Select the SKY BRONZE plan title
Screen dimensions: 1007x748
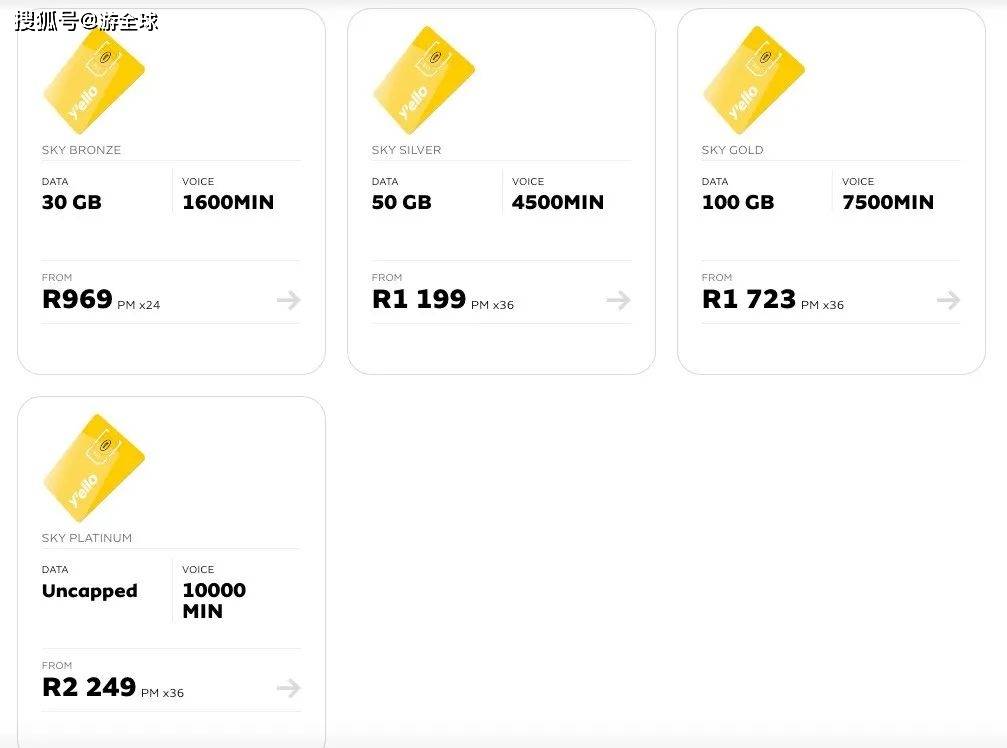pyautogui.click(x=82, y=150)
